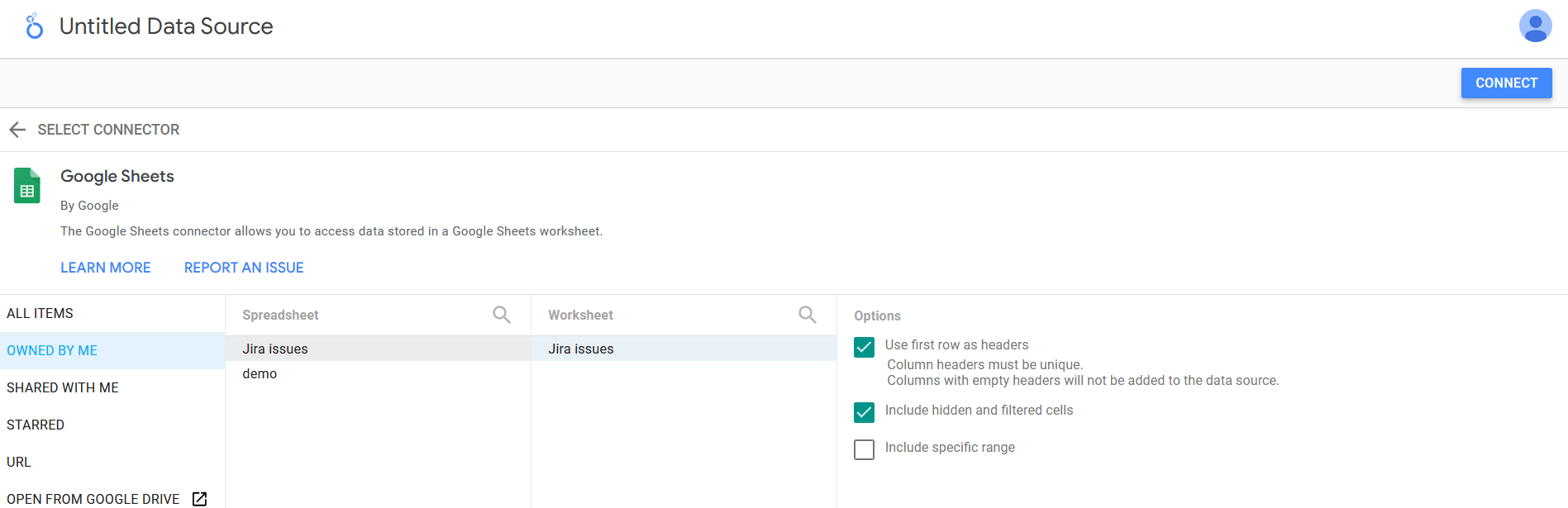
Task: Select the ALL ITEMS filter
Action: pyautogui.click(x=112, y=313)
